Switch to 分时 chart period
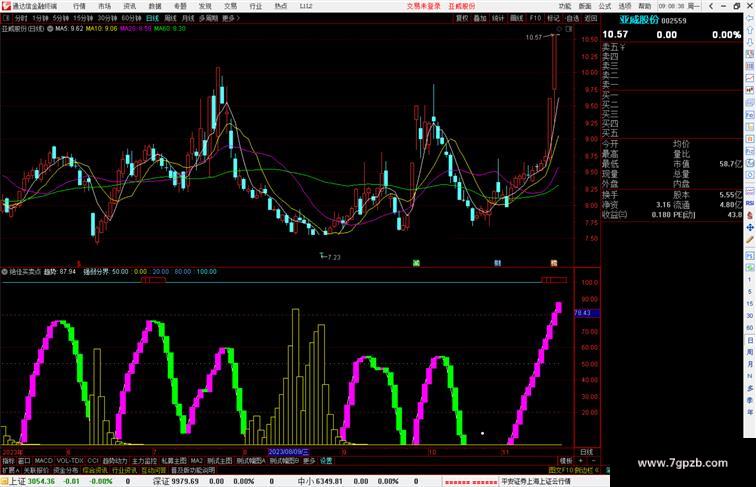Screen dimensions: 756x487 coord(21,18)
